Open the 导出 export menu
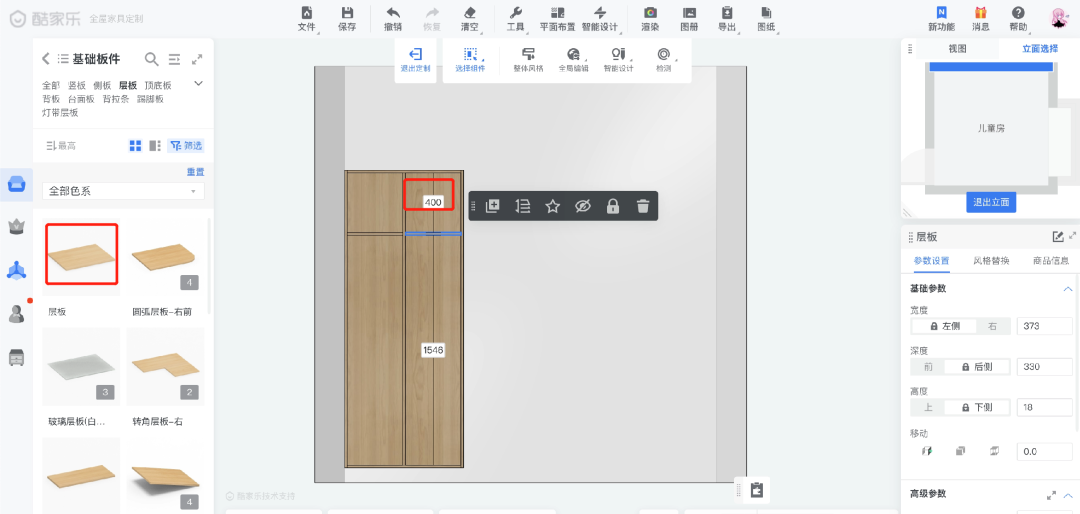 point(727,19)
